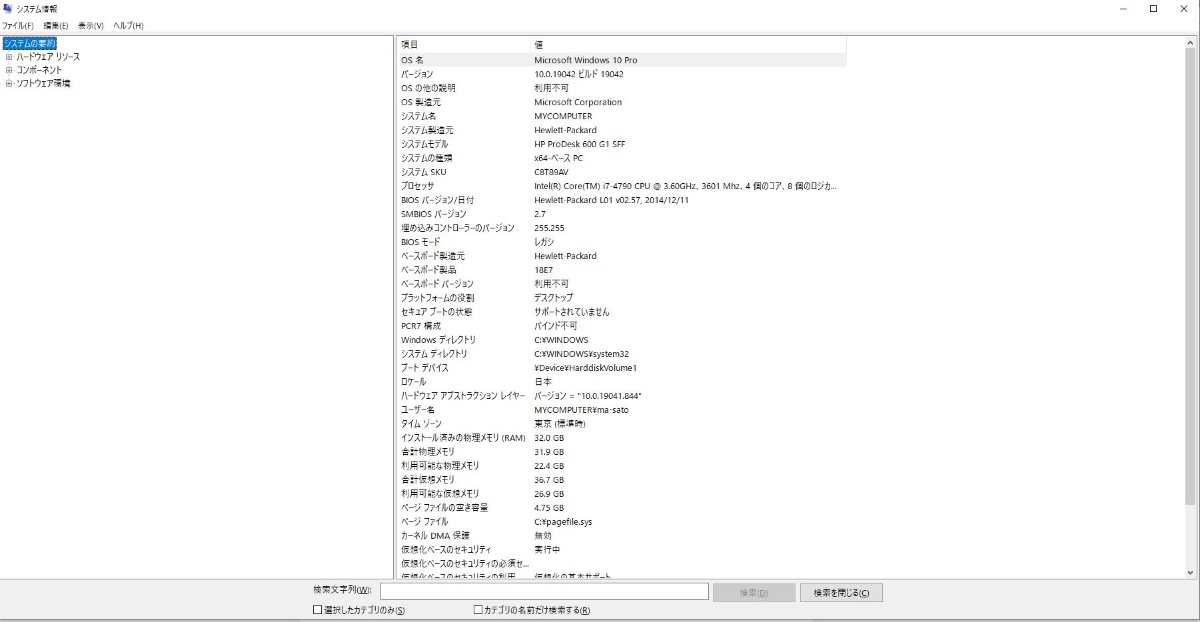1200x622 pixels.
Task: Click the 値 column header
Action: pyautogui.click(x=688, y=45)
